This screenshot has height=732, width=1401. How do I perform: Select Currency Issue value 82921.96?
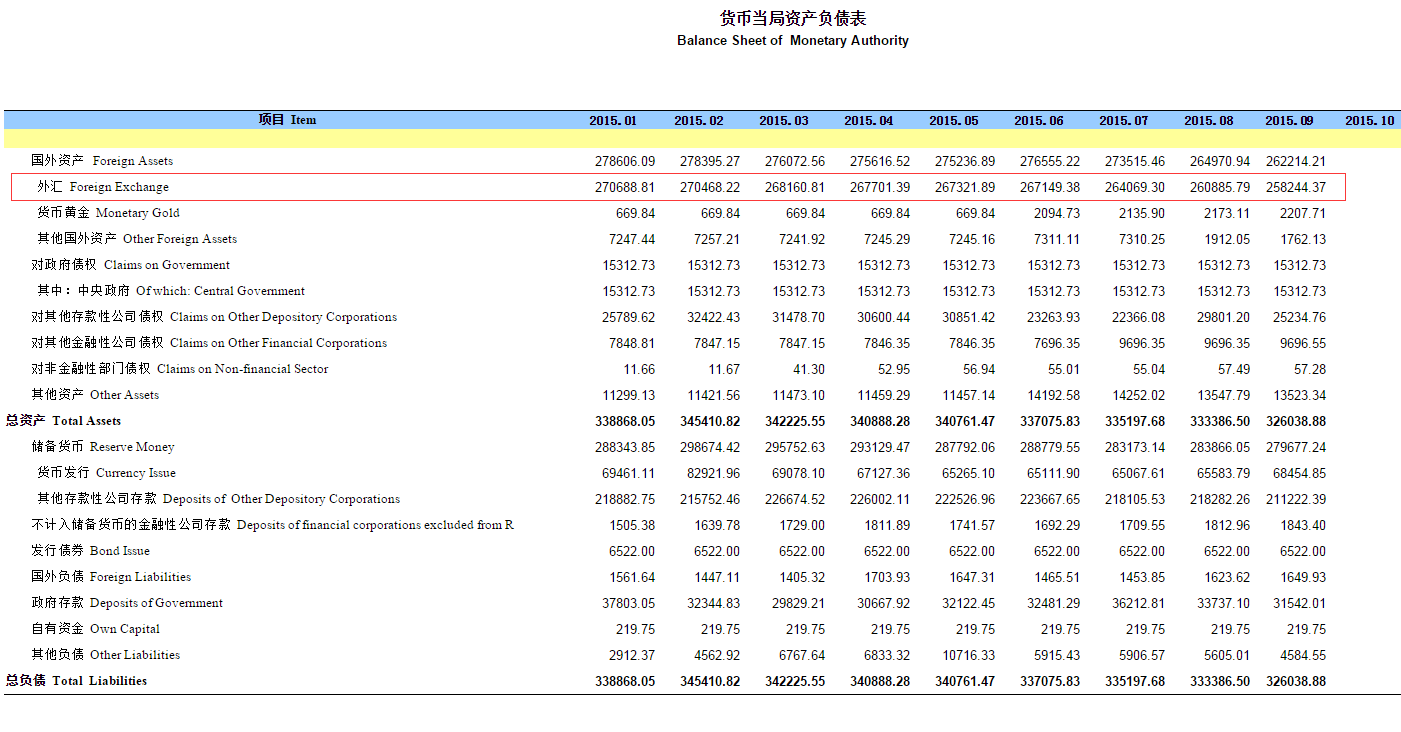714,473
